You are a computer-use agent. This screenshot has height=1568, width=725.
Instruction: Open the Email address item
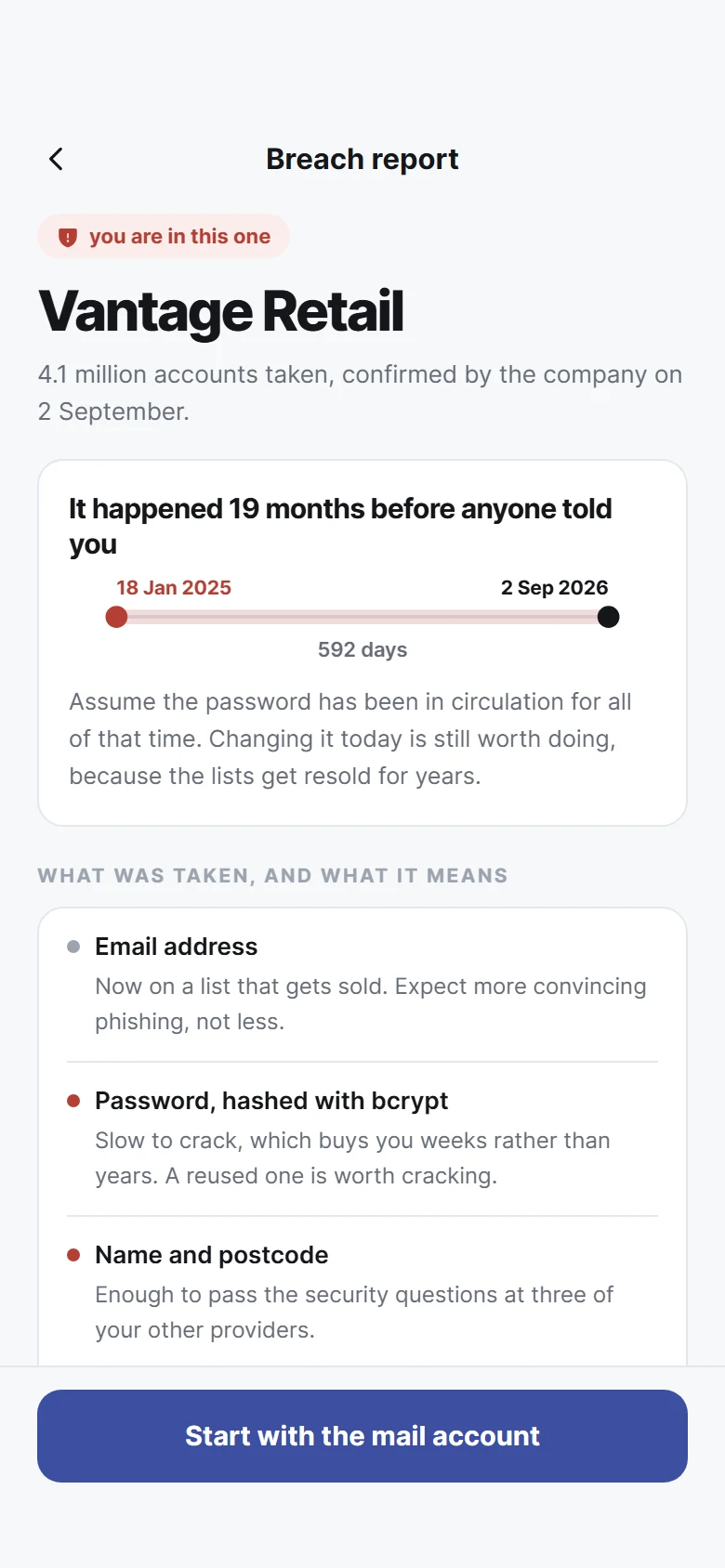point(362,984)
